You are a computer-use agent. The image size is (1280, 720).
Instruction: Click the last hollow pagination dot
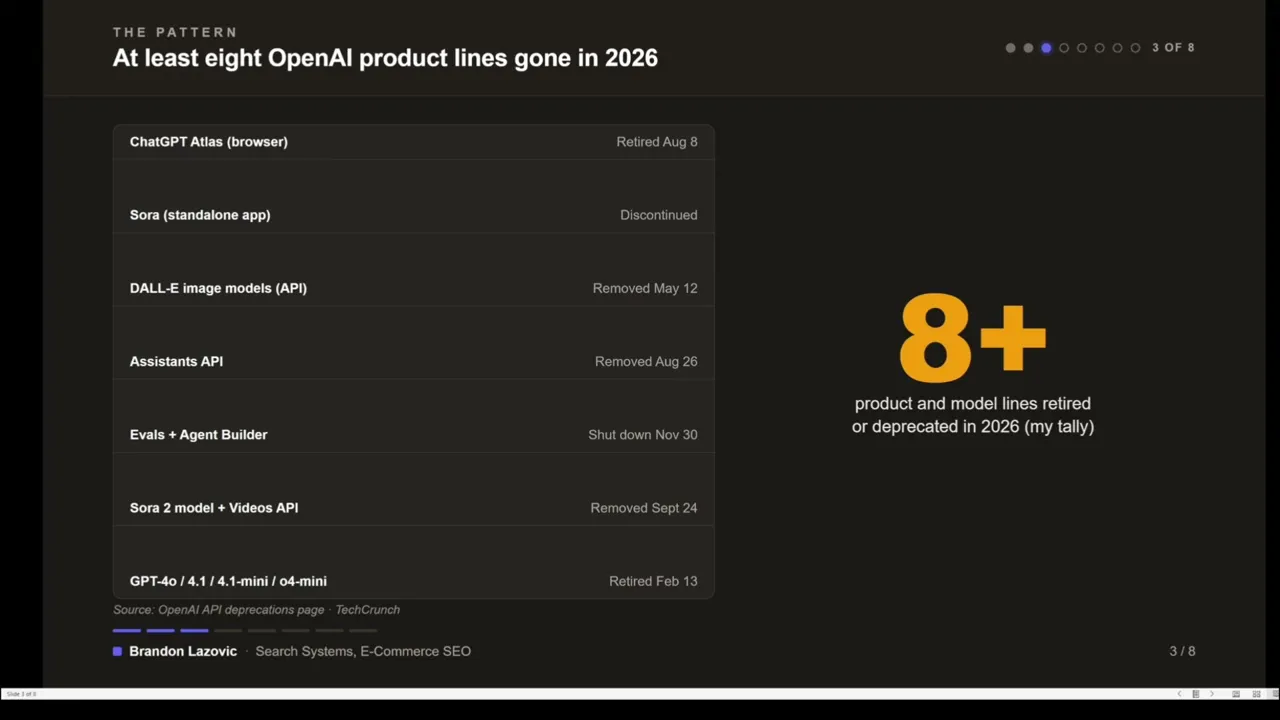click(1135, 48)
